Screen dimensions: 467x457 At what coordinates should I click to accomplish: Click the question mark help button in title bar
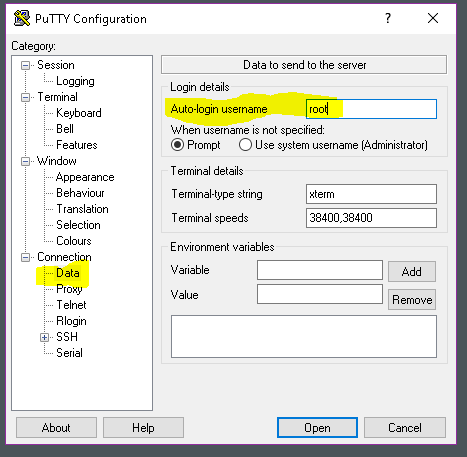pyautogui.click(x=388, y=18)
